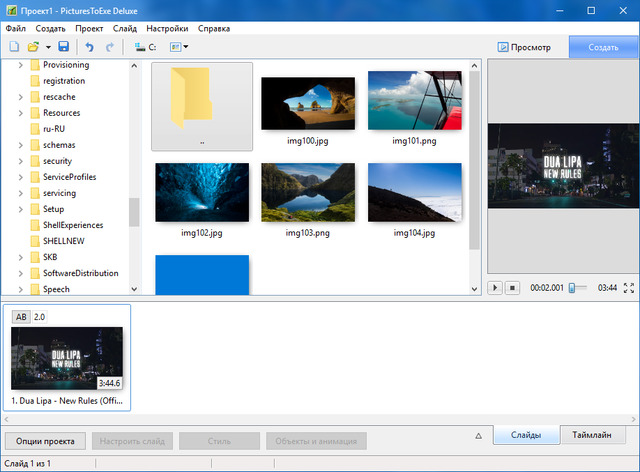Open the Слайд menu
640x472 pixels.
pos(125,28)
